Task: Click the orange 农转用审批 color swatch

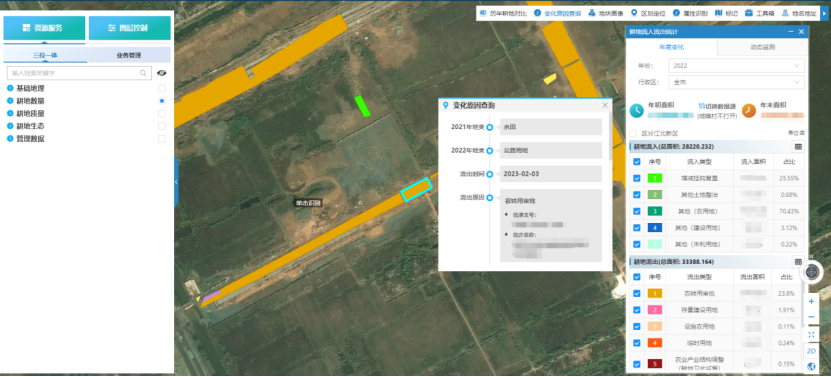Action: tap(655, 293)
